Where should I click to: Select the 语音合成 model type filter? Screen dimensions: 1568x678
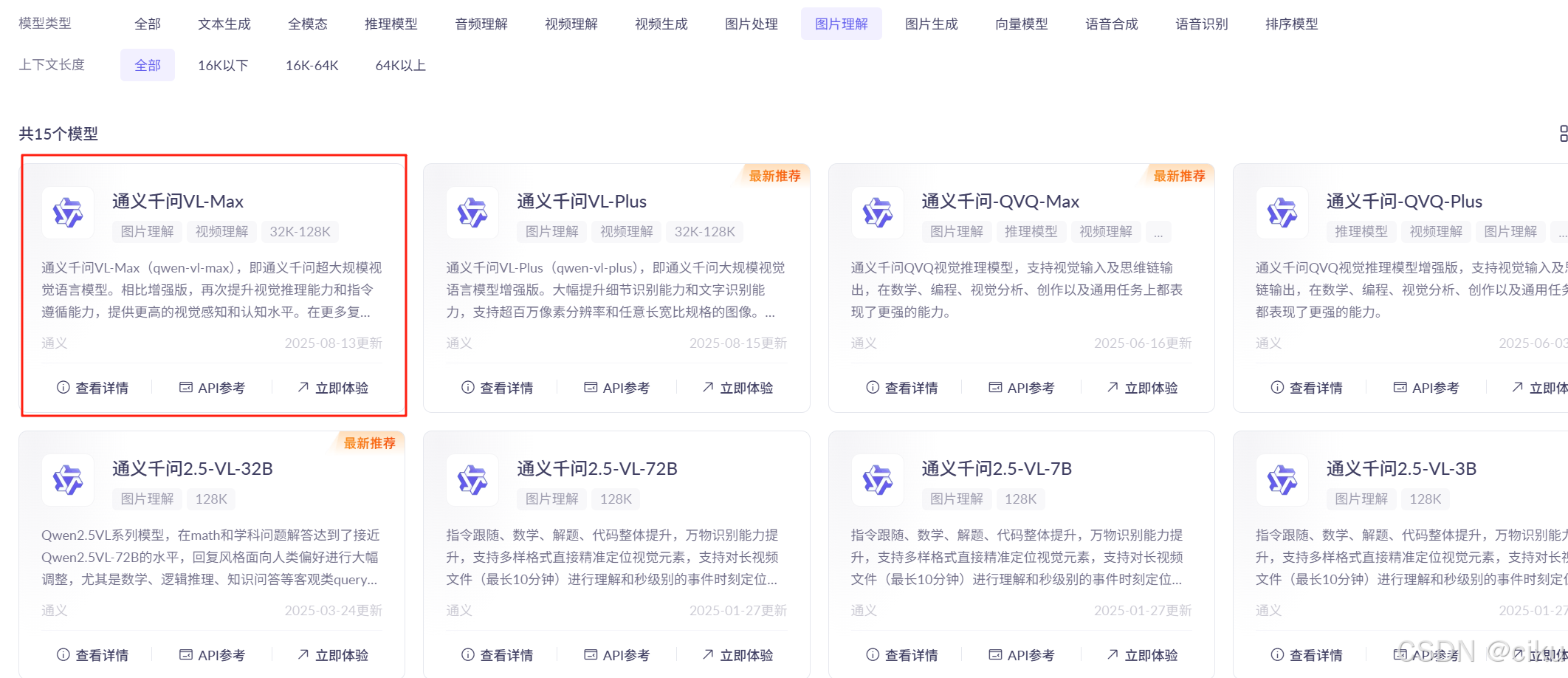(x=1112, y=24)
